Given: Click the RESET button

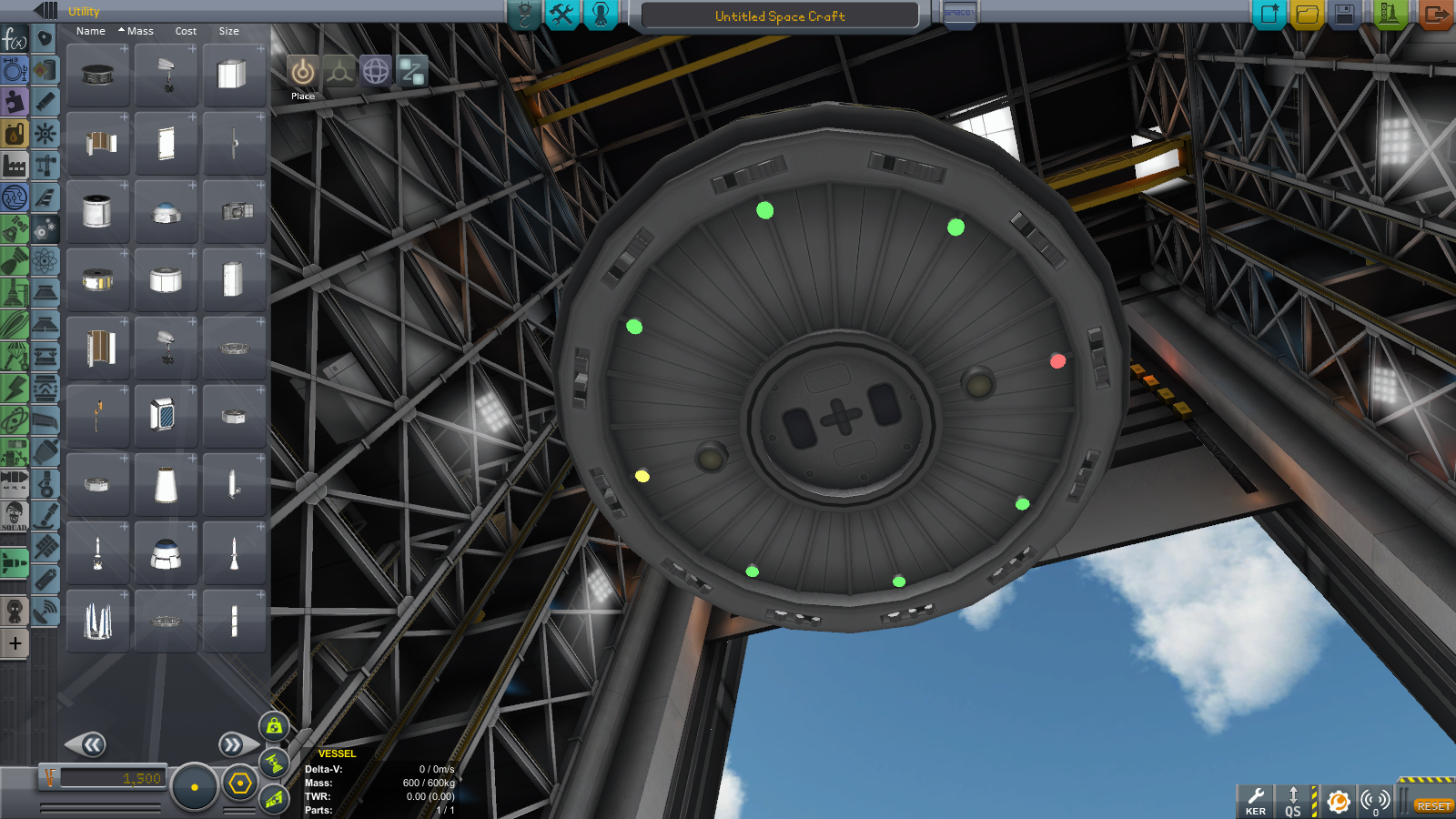Looking at the screenshot, I should point(1432,806).
